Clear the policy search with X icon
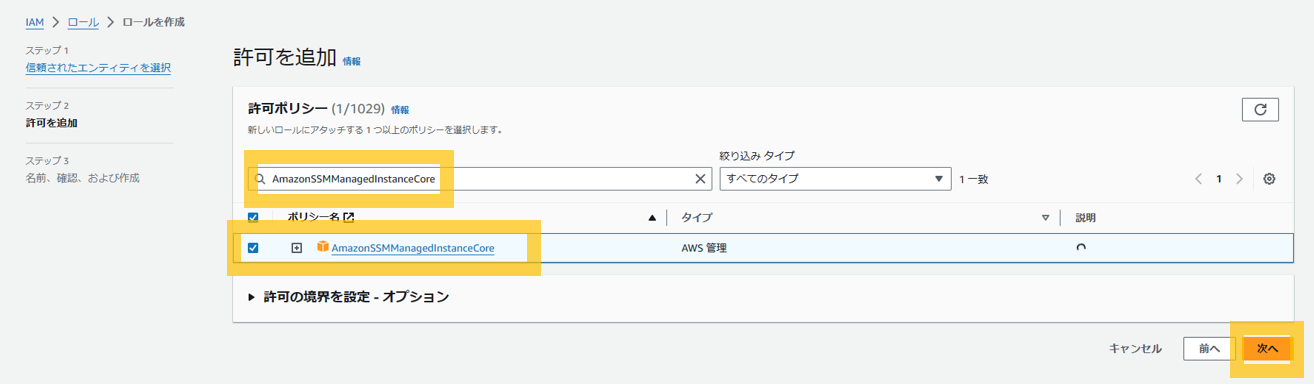 701,179
